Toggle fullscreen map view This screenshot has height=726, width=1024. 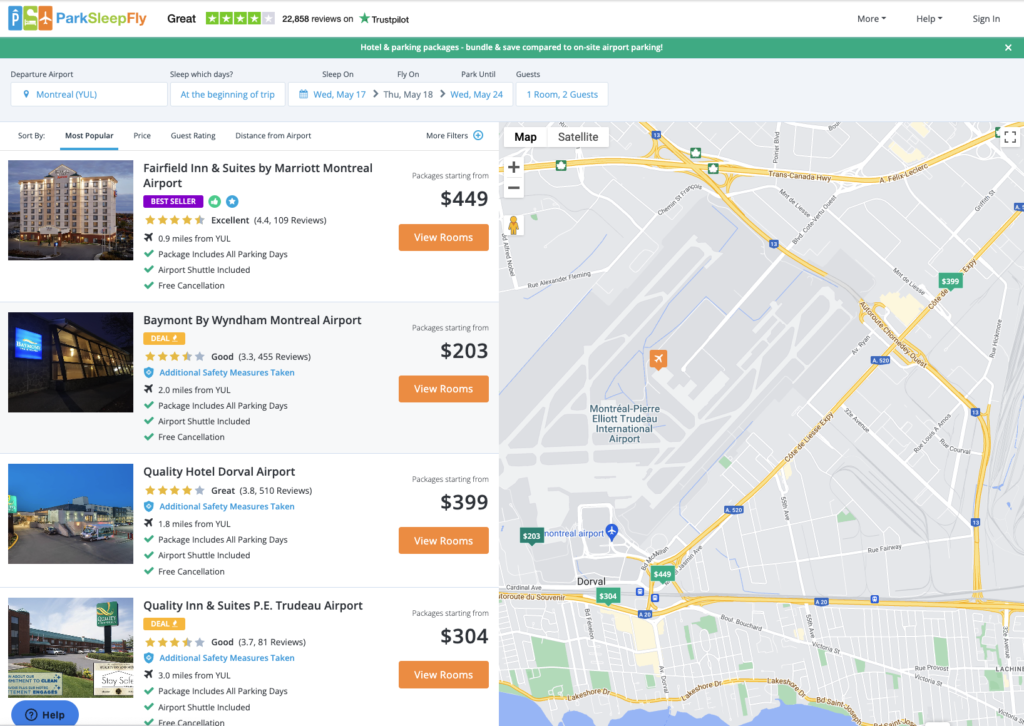click(1009, 138)
